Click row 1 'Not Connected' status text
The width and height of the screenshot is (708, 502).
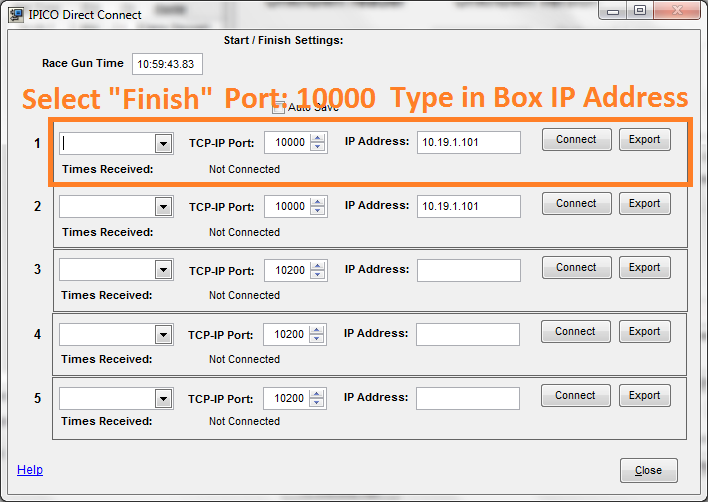[244, 169]
